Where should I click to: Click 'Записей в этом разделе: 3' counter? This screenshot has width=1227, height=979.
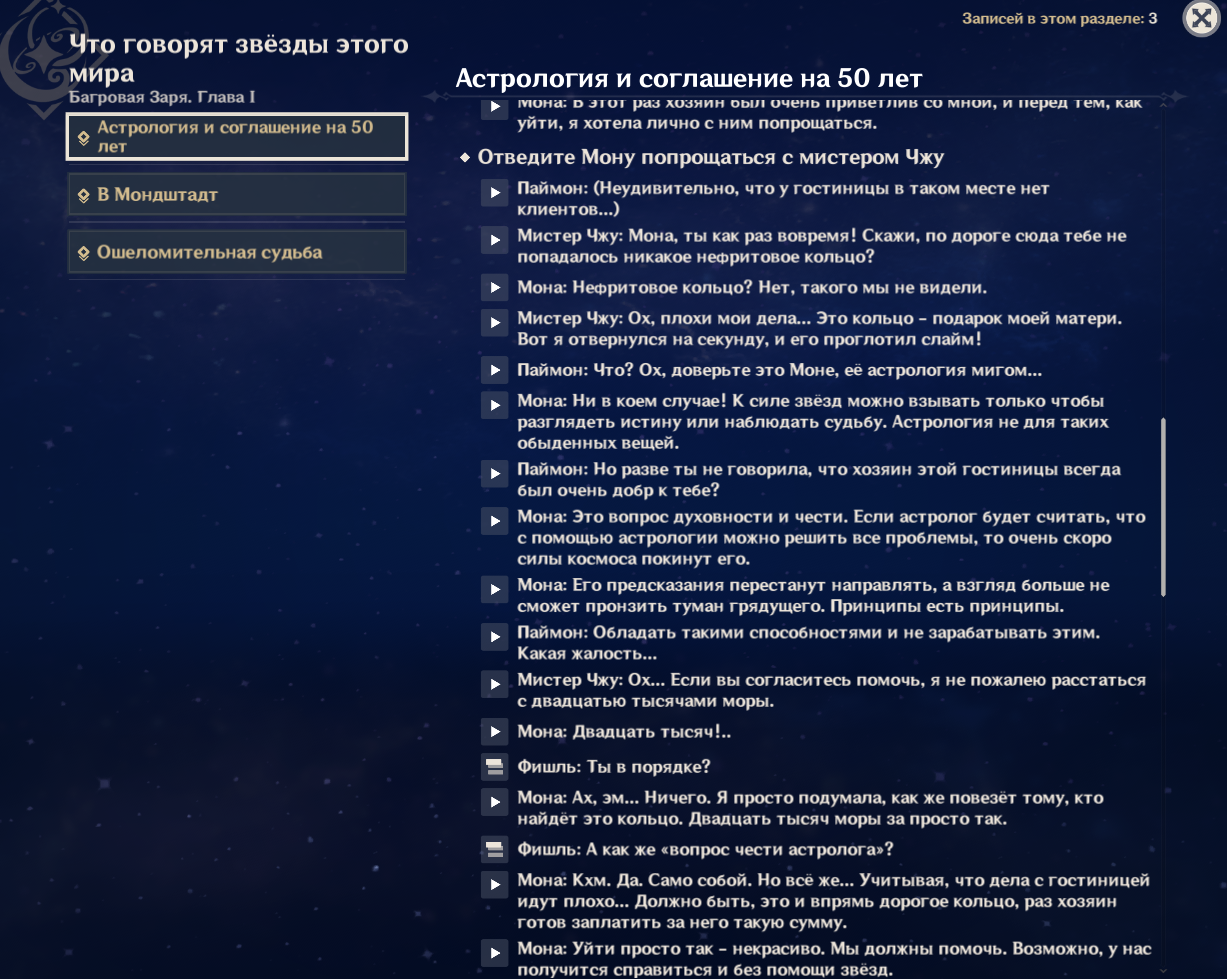coord(1060,18)
